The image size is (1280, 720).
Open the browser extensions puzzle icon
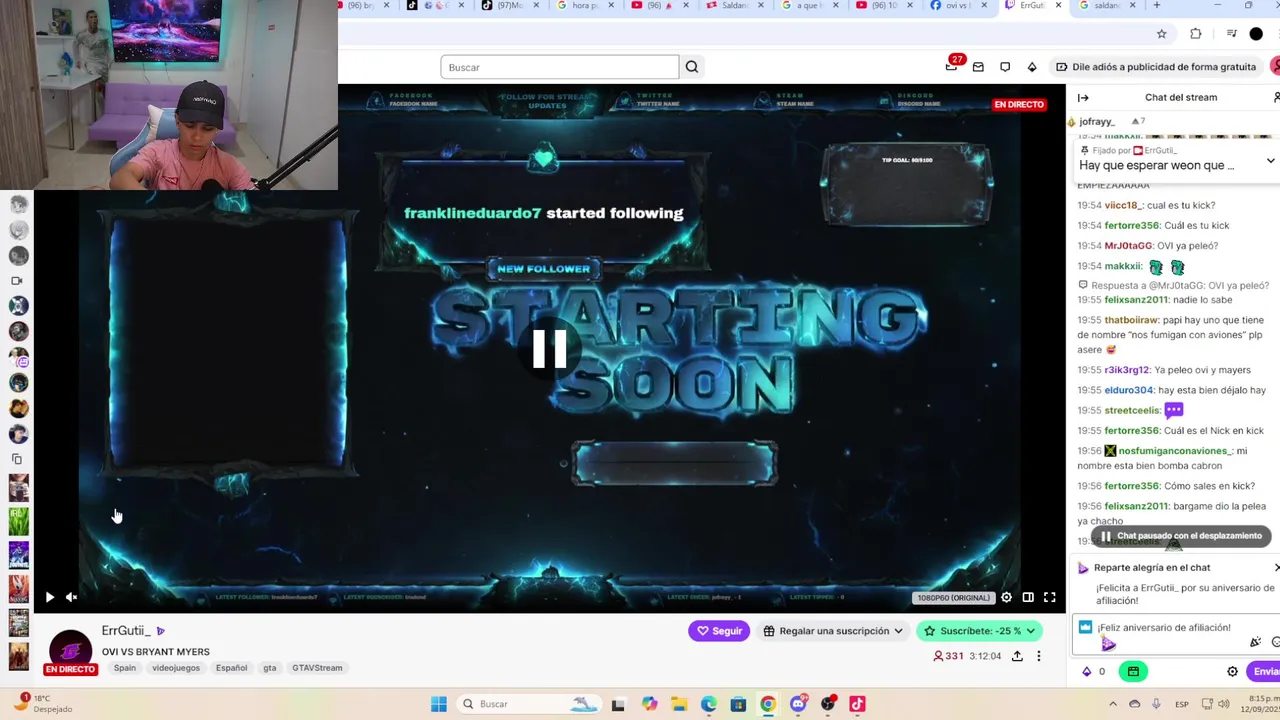click(1195, 34)
